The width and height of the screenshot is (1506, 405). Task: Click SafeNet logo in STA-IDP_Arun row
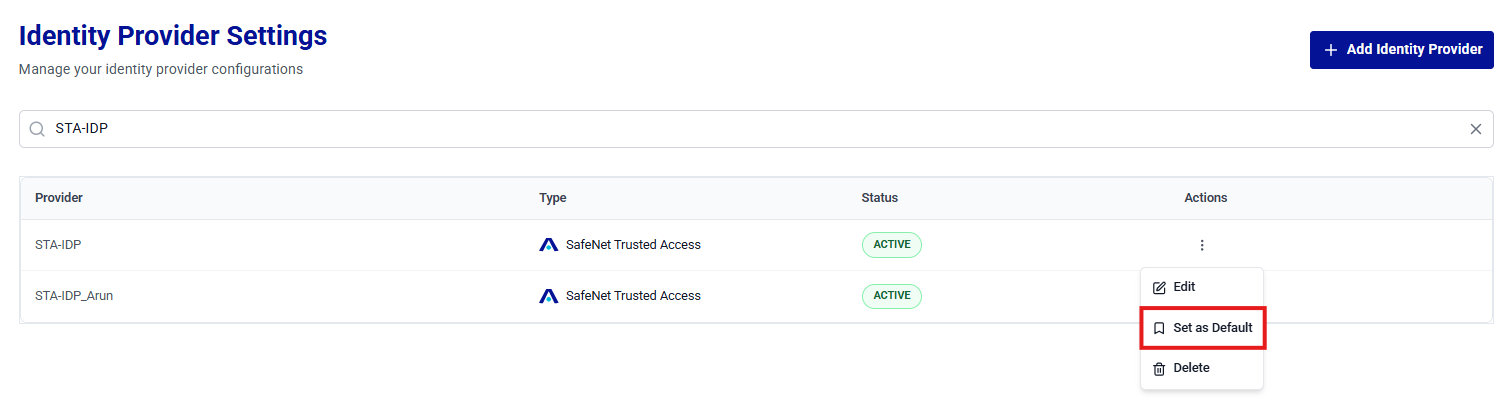(x=548, y=296)
